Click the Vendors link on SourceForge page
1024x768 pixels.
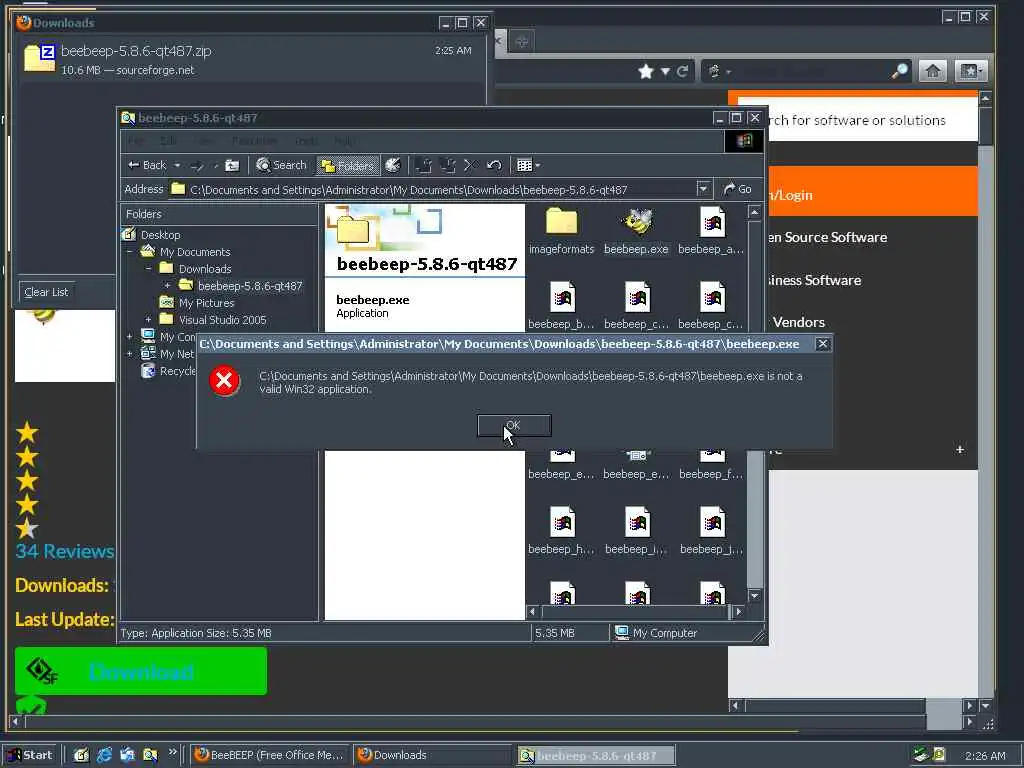click(798, 323)
